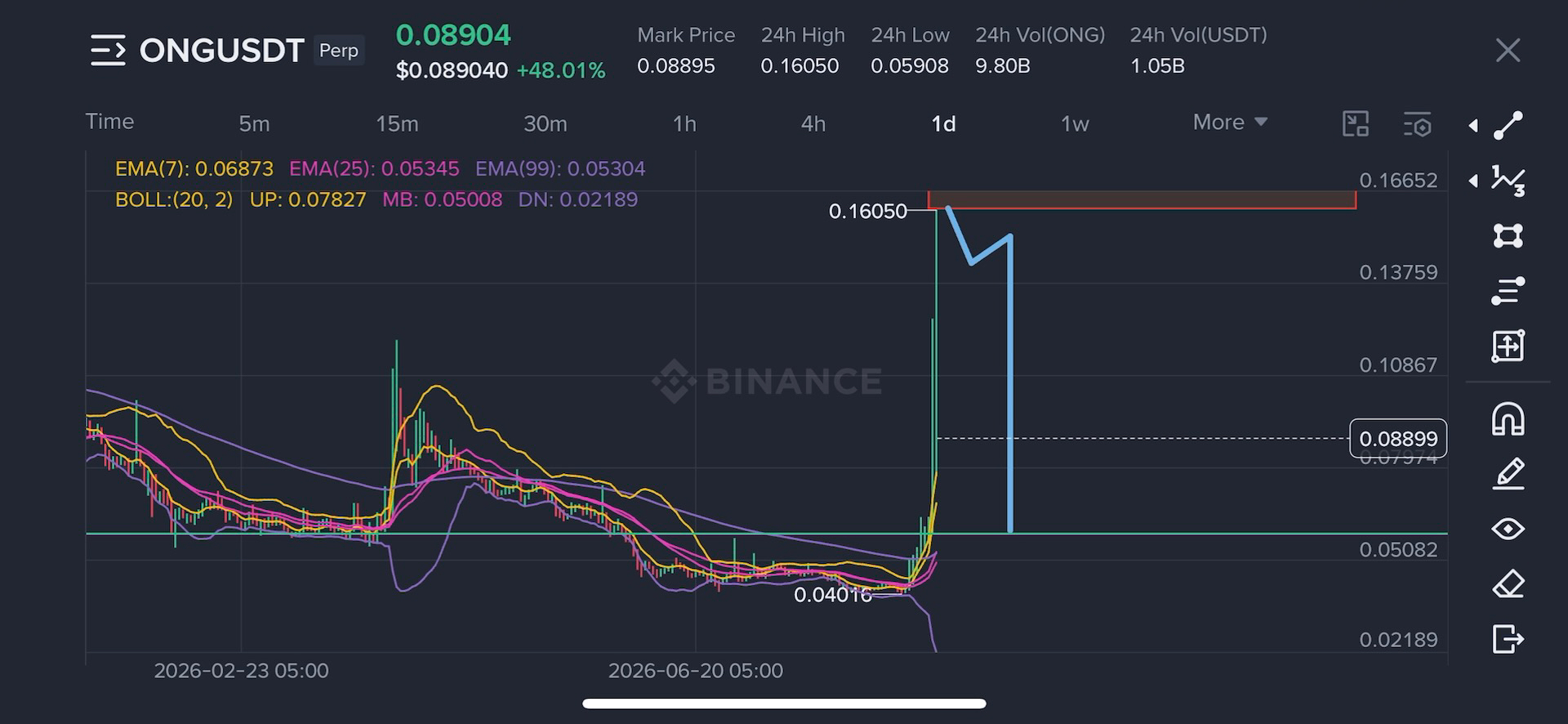Open the chart indicator settings icon
The height and width of the screenshot is (724, 1568).
click(x=1417, y=124)
